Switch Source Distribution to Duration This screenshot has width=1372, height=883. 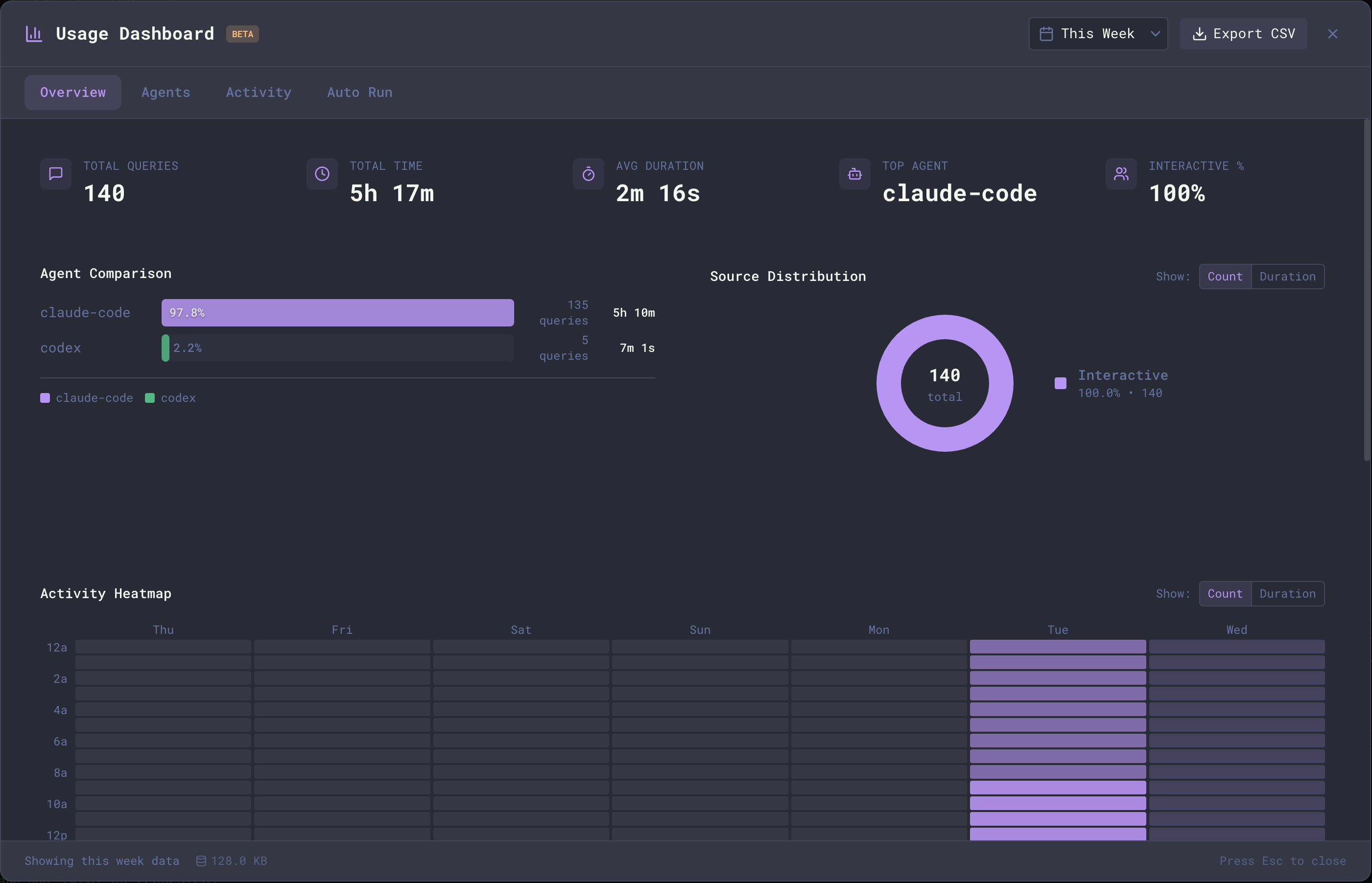pyautogui.click(x=1287, y=277)
